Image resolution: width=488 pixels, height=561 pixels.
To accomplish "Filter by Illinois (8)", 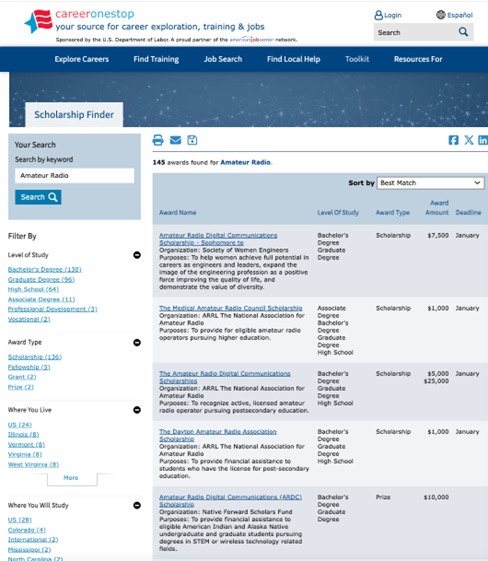I will [x=23, y=434].
